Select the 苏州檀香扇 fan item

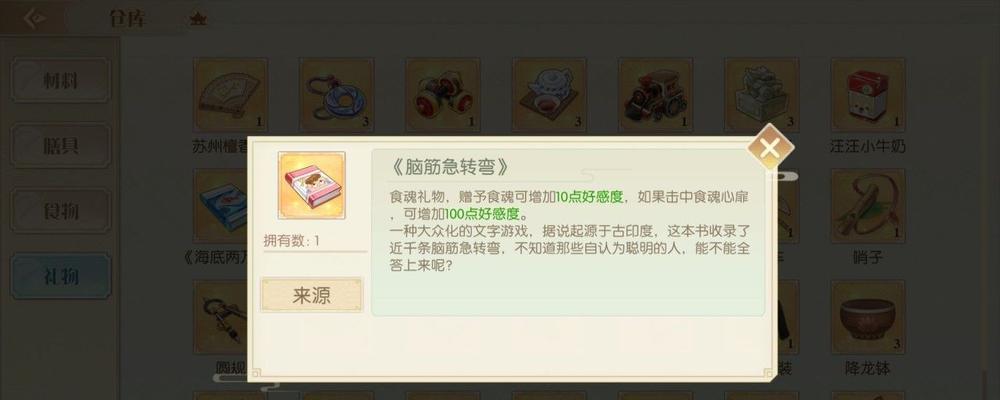(x=230, y=94)
